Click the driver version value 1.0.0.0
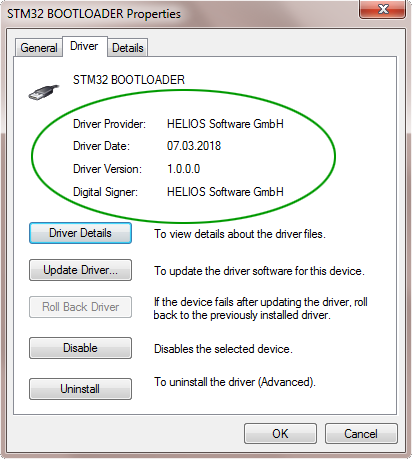This screenshot has height=459, width=412. (x=183, y=169)
